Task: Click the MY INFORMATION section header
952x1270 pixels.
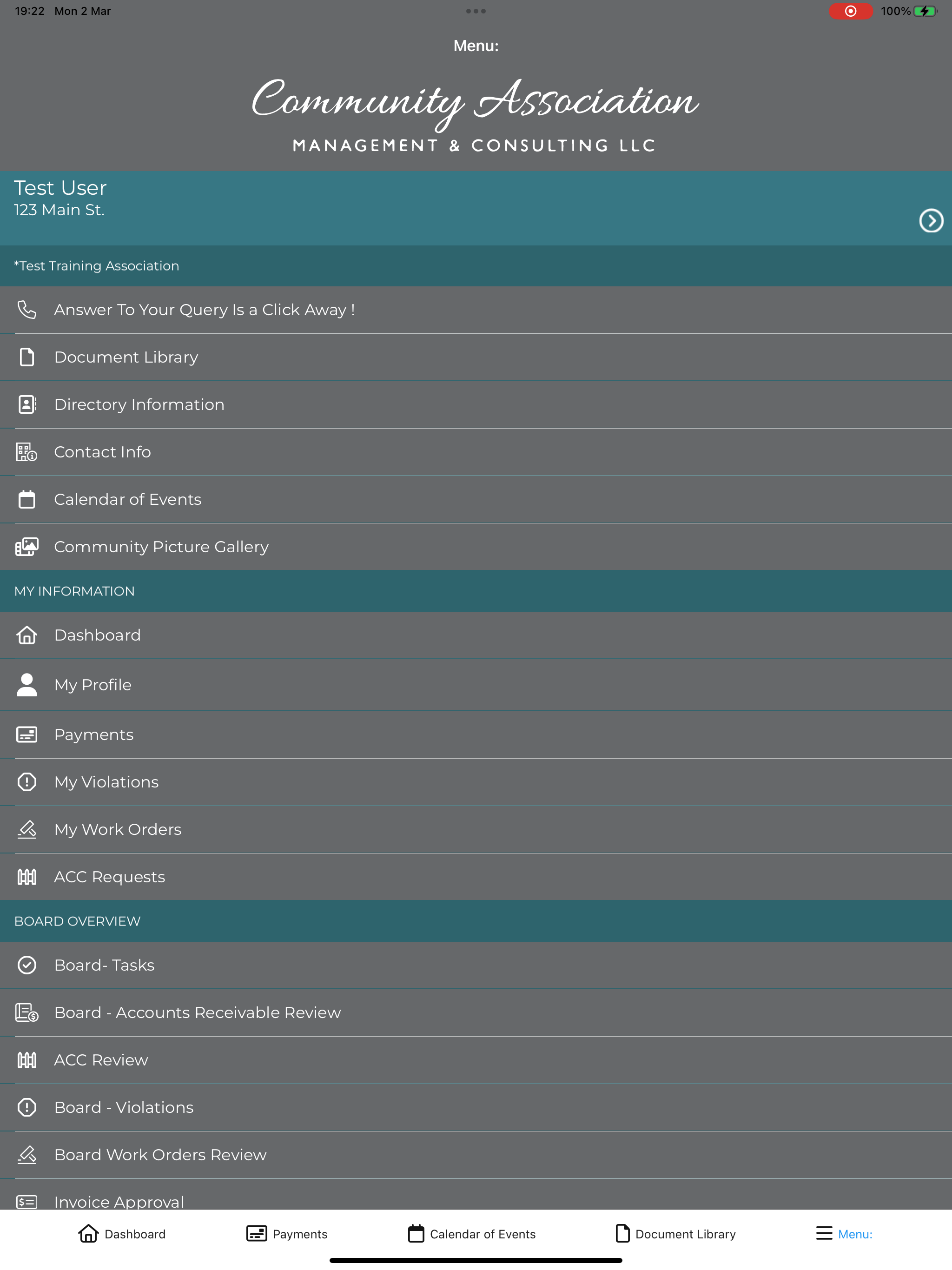Action: point(476,591)
